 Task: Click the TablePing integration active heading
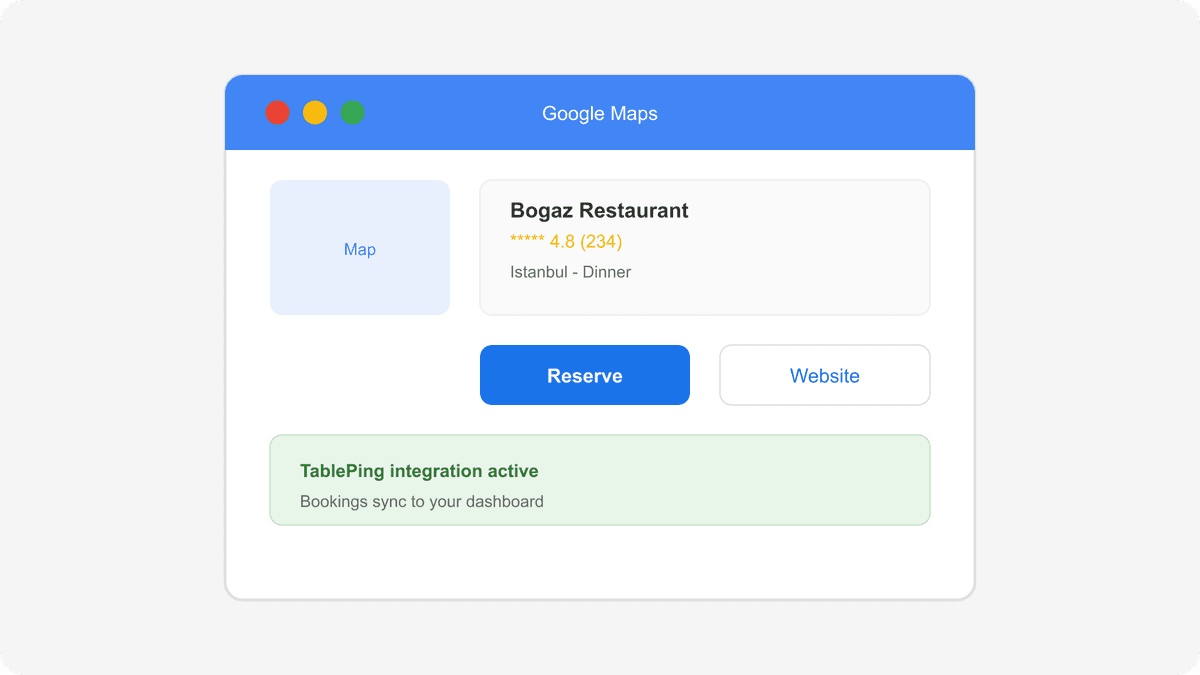pyautogui.click(x=419, y=471)
